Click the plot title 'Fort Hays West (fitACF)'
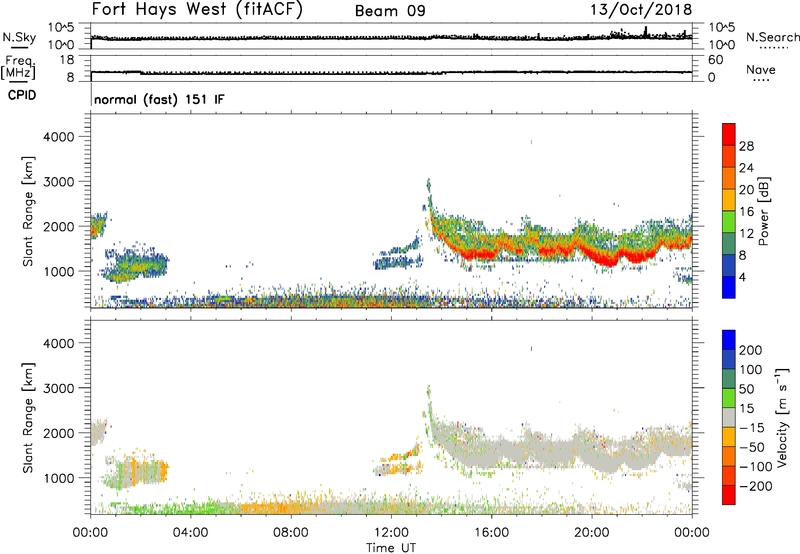This screenshot has width=800, height=554. coord(197,10)
